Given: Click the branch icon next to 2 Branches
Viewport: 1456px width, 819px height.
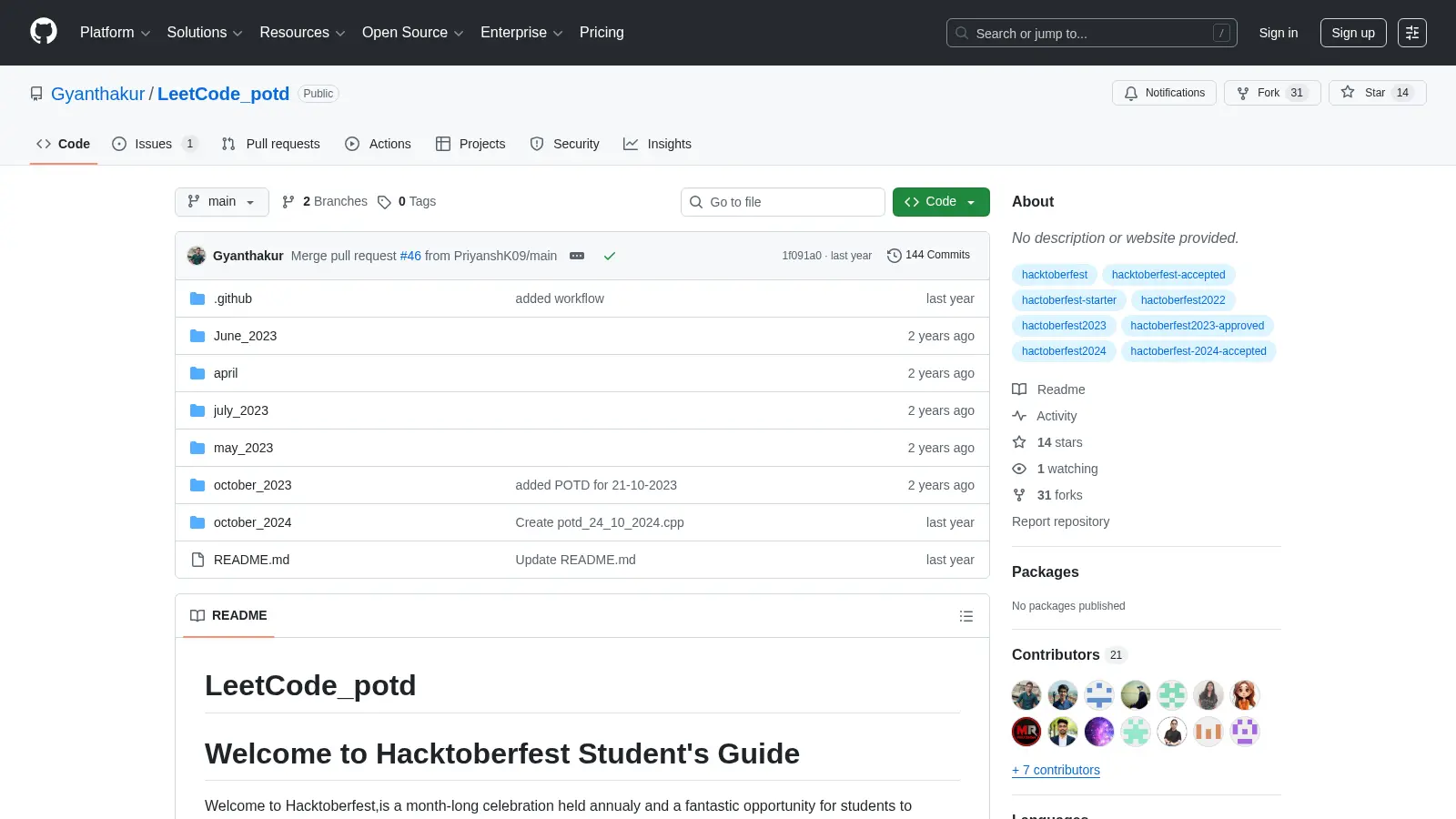Looking at the screenshot, I should pyautogui.click(x=288, y=202).
